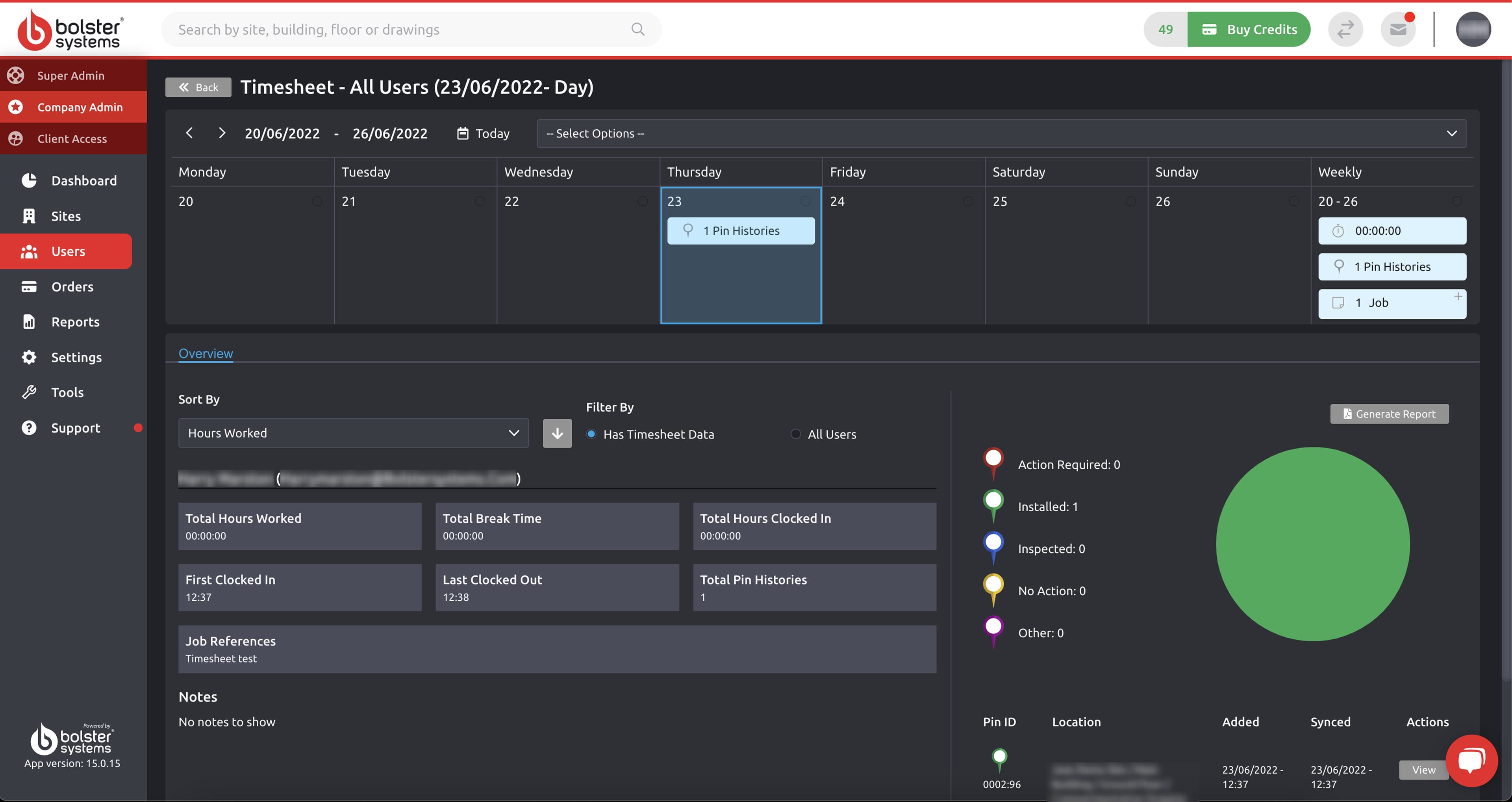The height and width of the screenshot is (802, 1512).
Task: Open the mail notifications icon
Action: coord(1398,30)
